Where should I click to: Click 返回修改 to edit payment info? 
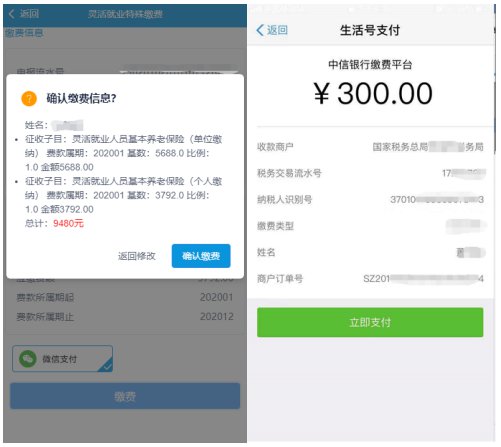click(x=137, y=256)
